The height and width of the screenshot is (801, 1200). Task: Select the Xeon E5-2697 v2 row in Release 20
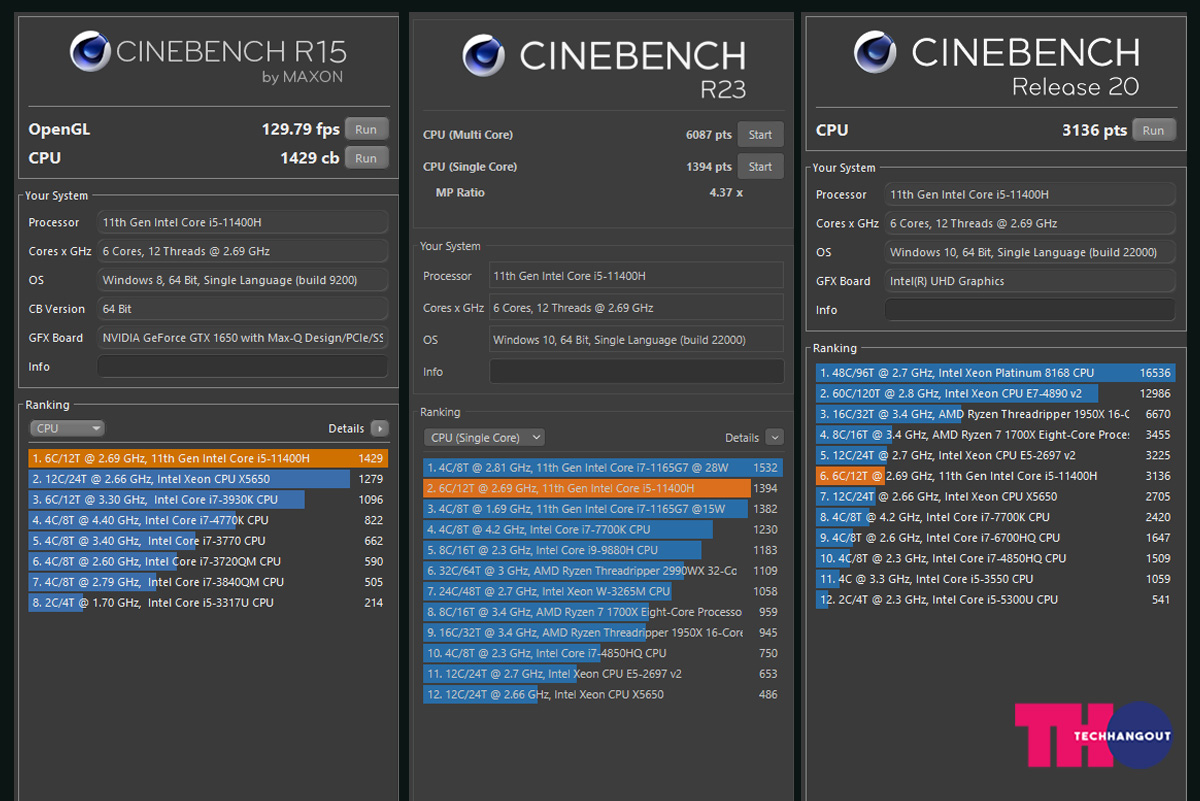pos(996,455)
